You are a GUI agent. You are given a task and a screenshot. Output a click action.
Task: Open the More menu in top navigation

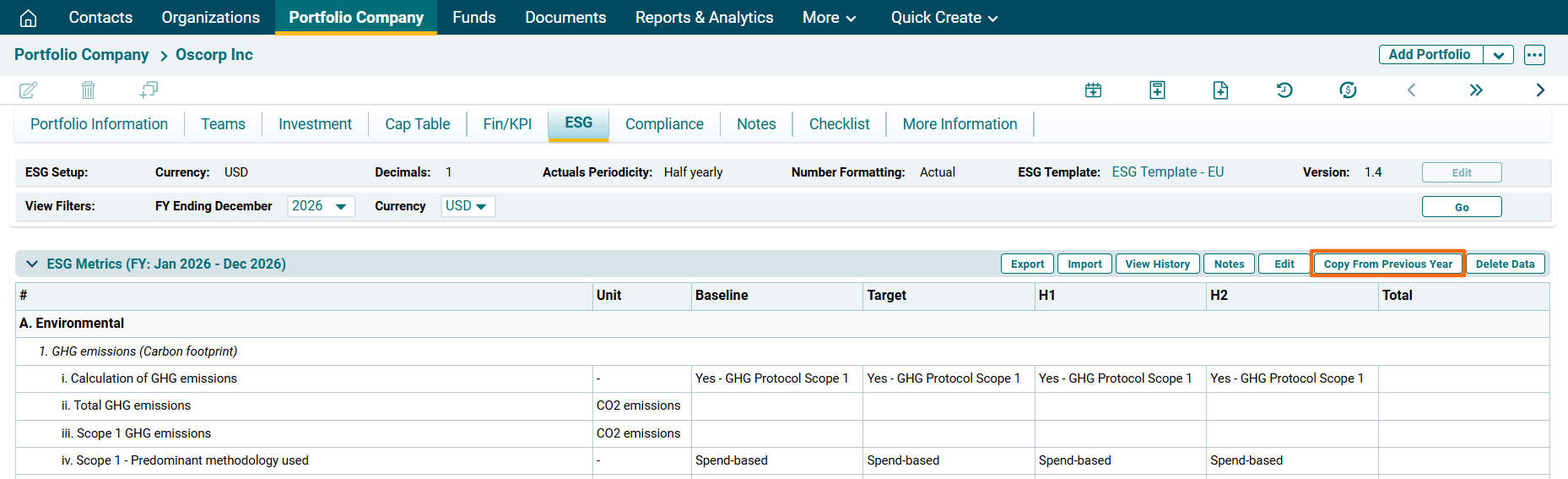[829, 18]
